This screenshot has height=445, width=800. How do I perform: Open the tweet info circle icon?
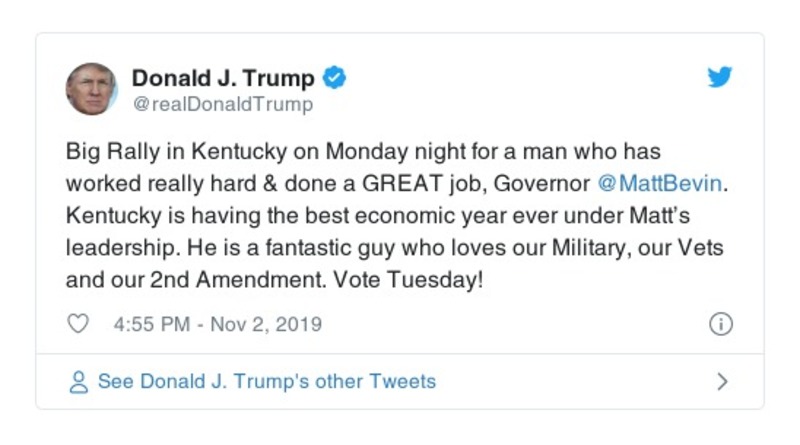[x=720, y=324]
